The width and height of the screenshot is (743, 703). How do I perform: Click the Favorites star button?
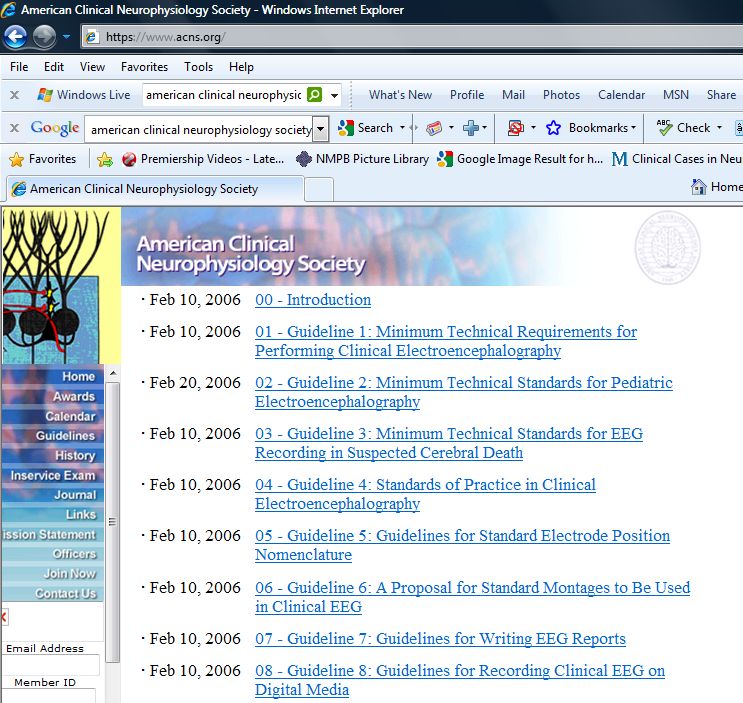click(x=42, y=159)
